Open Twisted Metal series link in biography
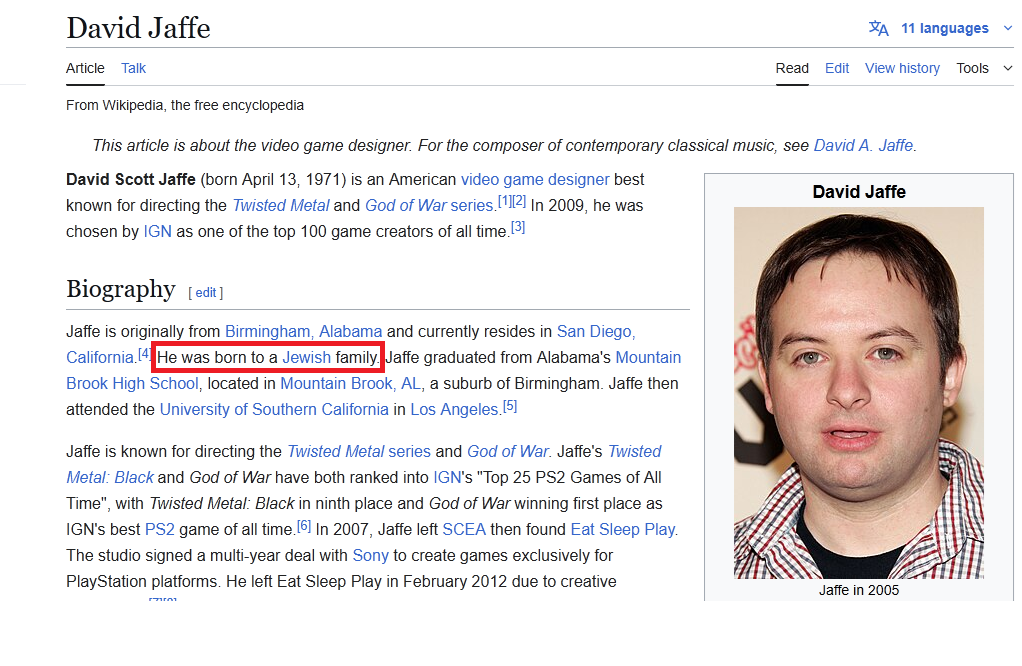Viewport: 1022px width, 666px height. click(x=359, y=451)
